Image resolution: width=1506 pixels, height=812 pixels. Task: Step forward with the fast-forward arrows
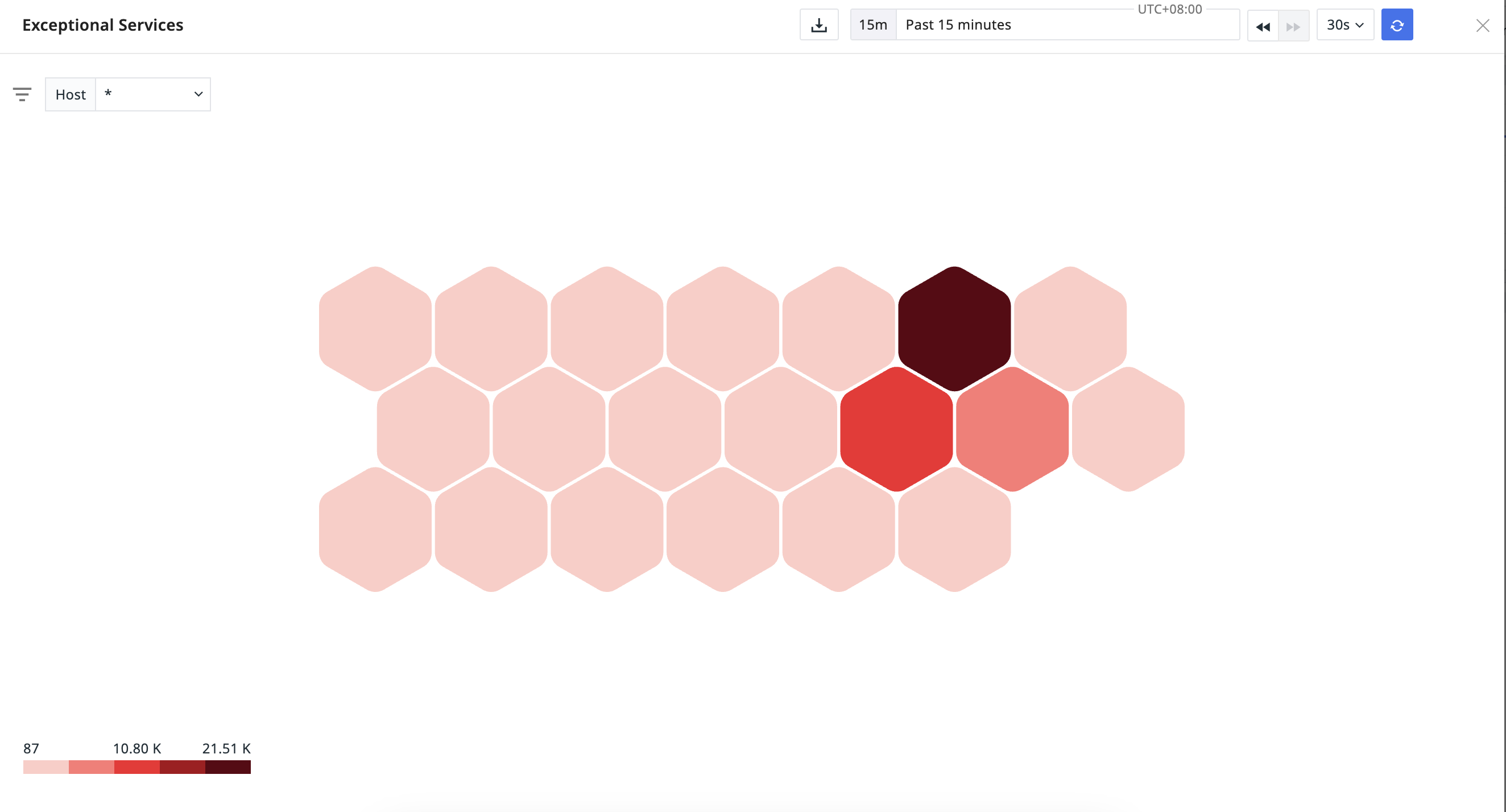(x=1294, y=26)
